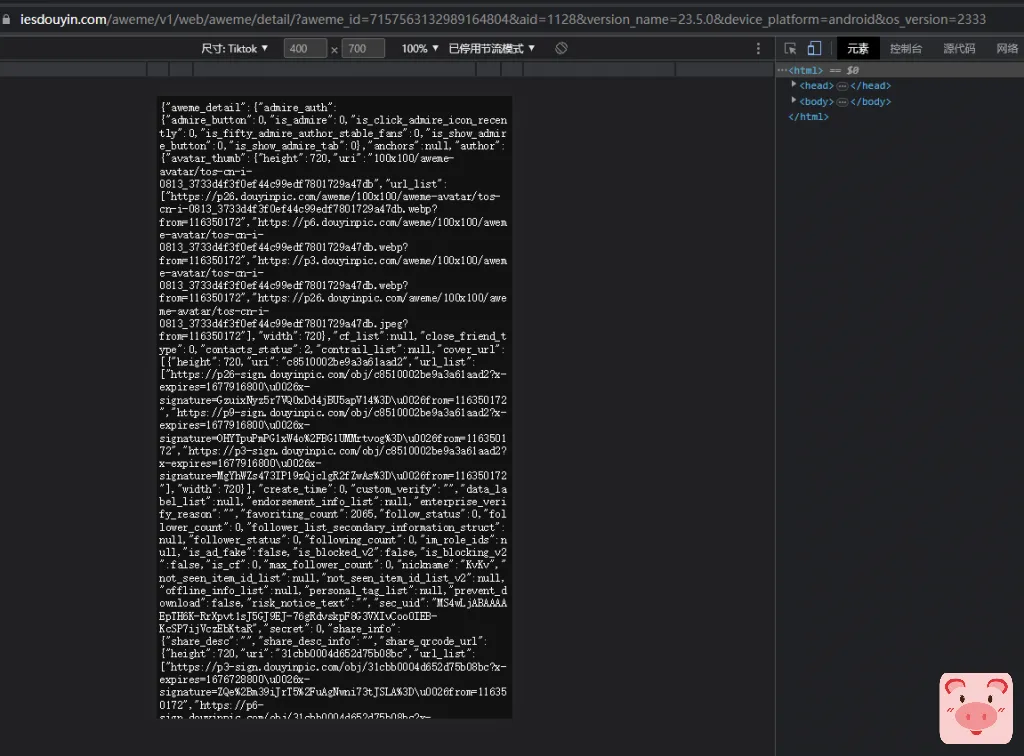The width and height of the screenshot is (1024, 756).
Task: Click the body element collapsed ellipsis
Action: point(842,101)
